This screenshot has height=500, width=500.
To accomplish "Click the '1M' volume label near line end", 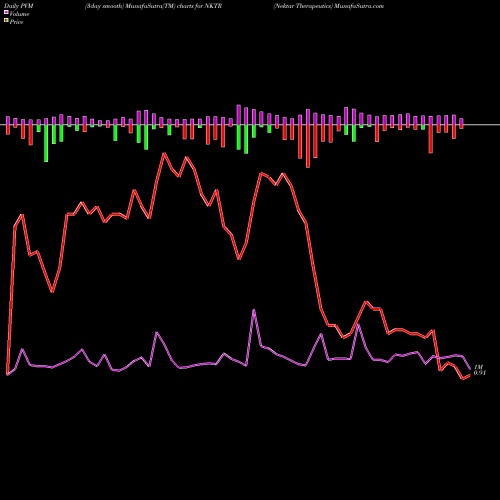I will click(478, 367).
